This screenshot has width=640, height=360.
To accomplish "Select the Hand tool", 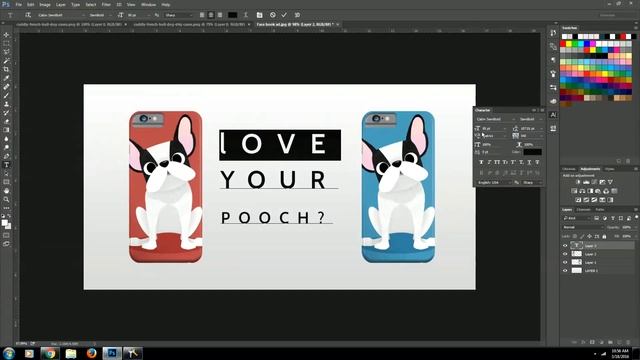I will [6, 191].
